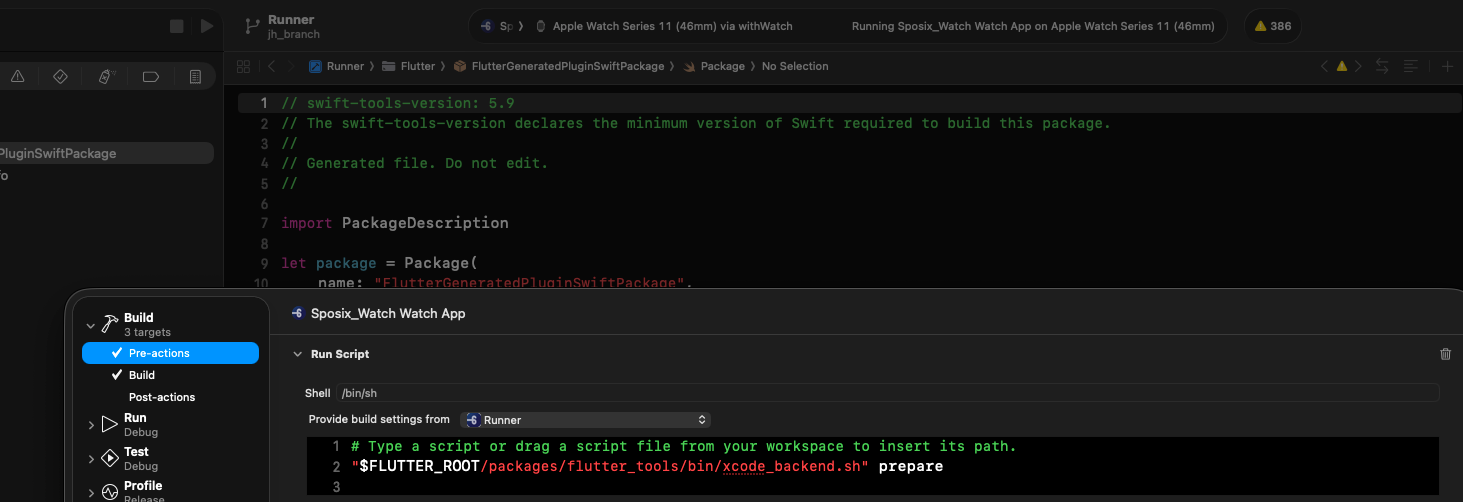The height and width of the screenshot is (502, 1463).
Task: Open the Apple Watch Series 11 destination selector
Action: [x=664, y=26]
